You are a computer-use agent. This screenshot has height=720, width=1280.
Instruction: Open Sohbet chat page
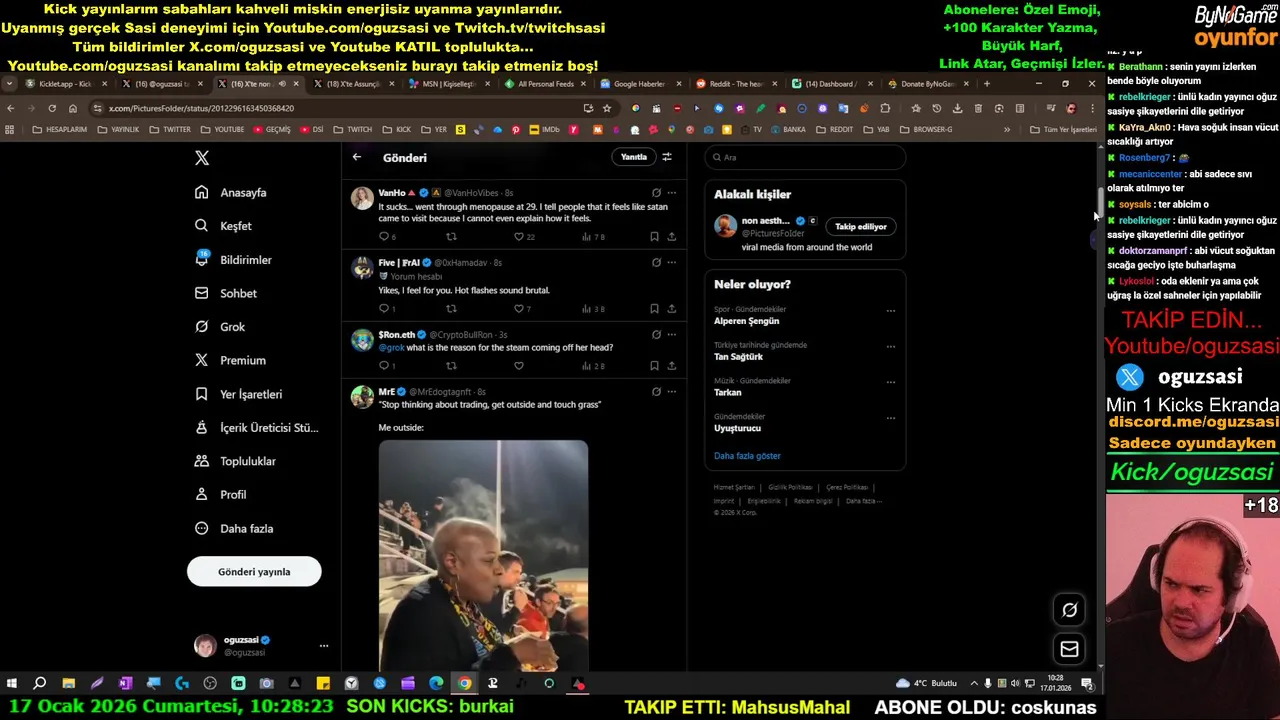click(226, 293)
